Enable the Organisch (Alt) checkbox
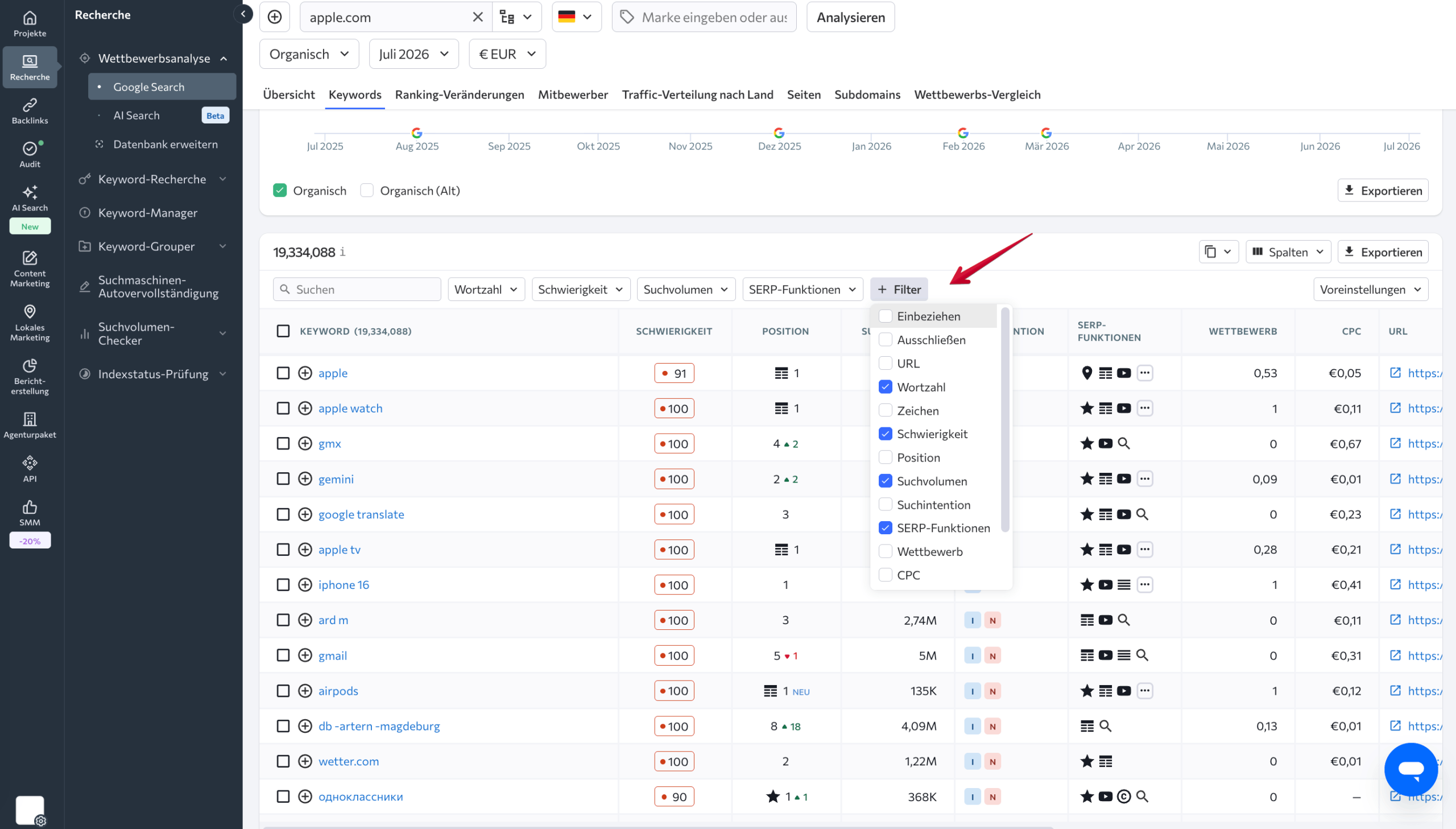 (367, 190)
